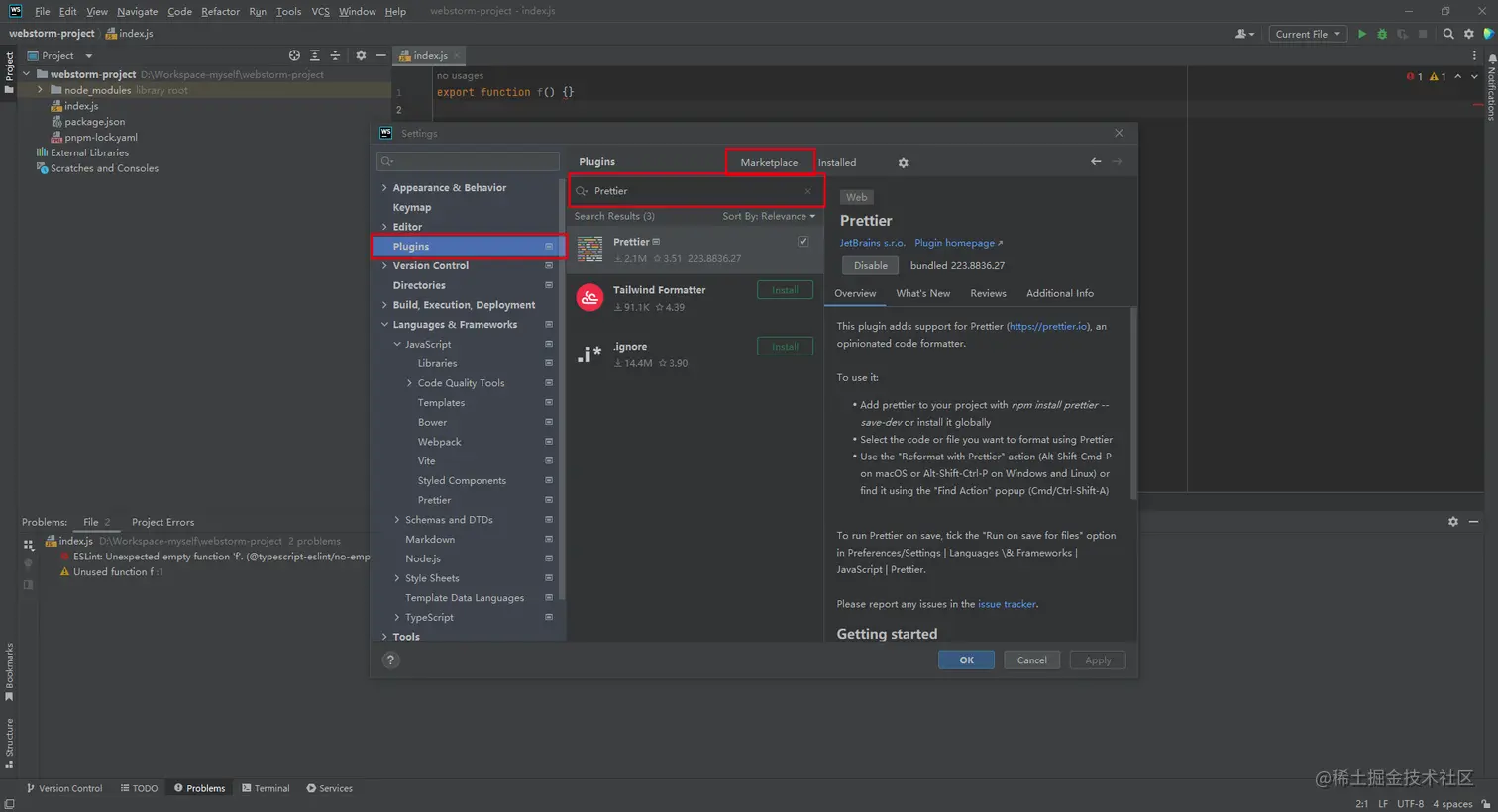Go back with the Settings left arrow
The height and width of the screenshot is (812, 1498).
point(1096,161)
